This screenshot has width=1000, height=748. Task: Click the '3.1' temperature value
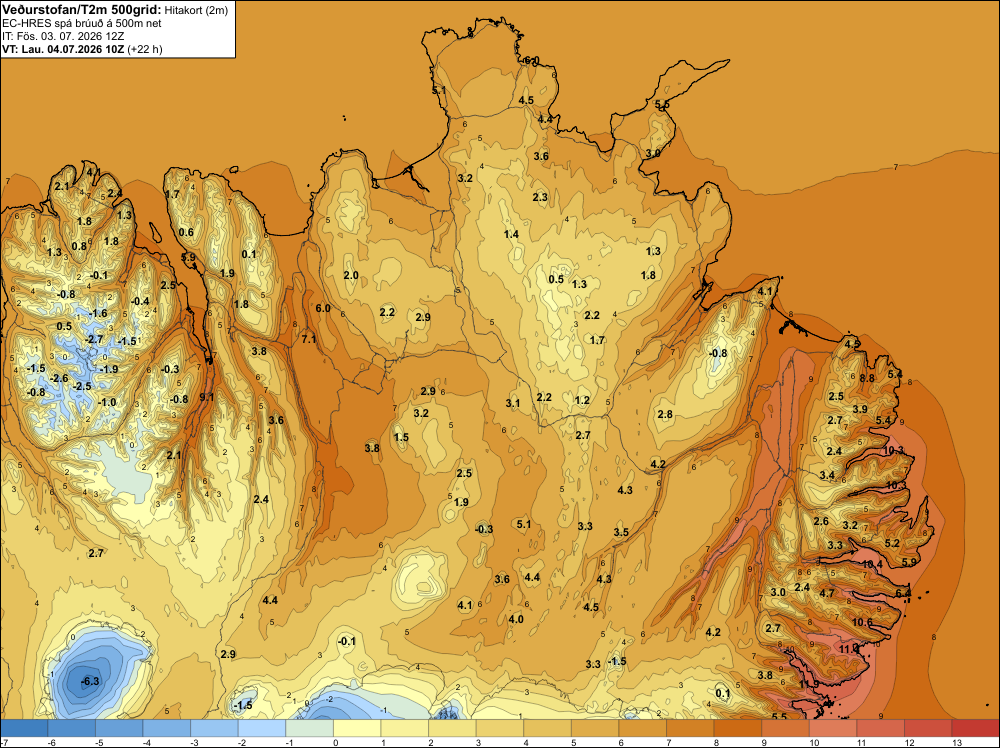pos(513,403)
